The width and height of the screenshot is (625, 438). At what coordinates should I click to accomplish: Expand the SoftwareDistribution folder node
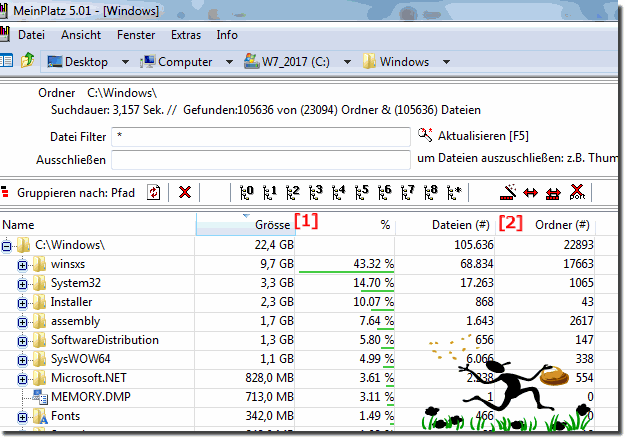point(22,341)
